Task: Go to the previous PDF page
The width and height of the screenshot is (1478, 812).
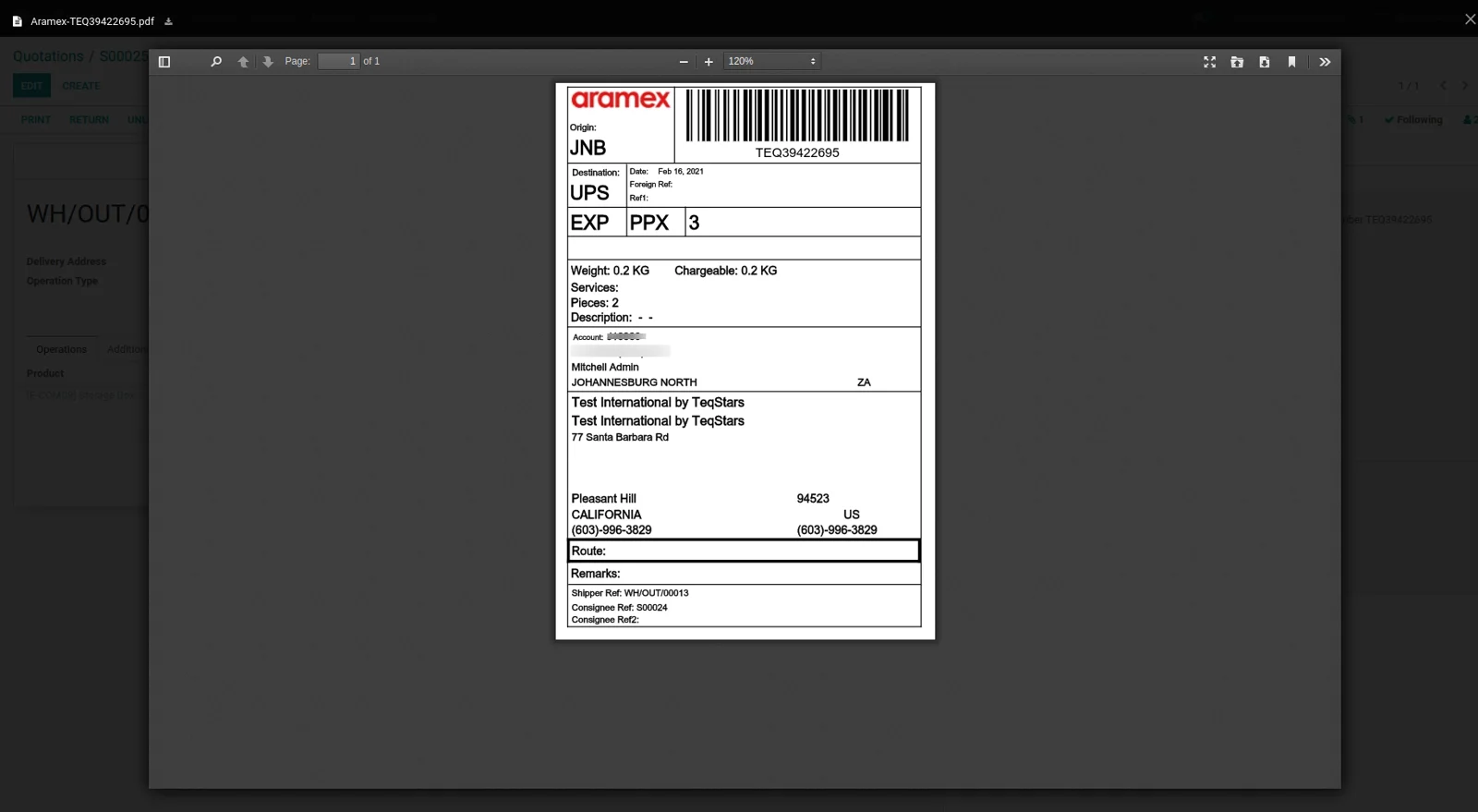Action: (x=243, y=62)
